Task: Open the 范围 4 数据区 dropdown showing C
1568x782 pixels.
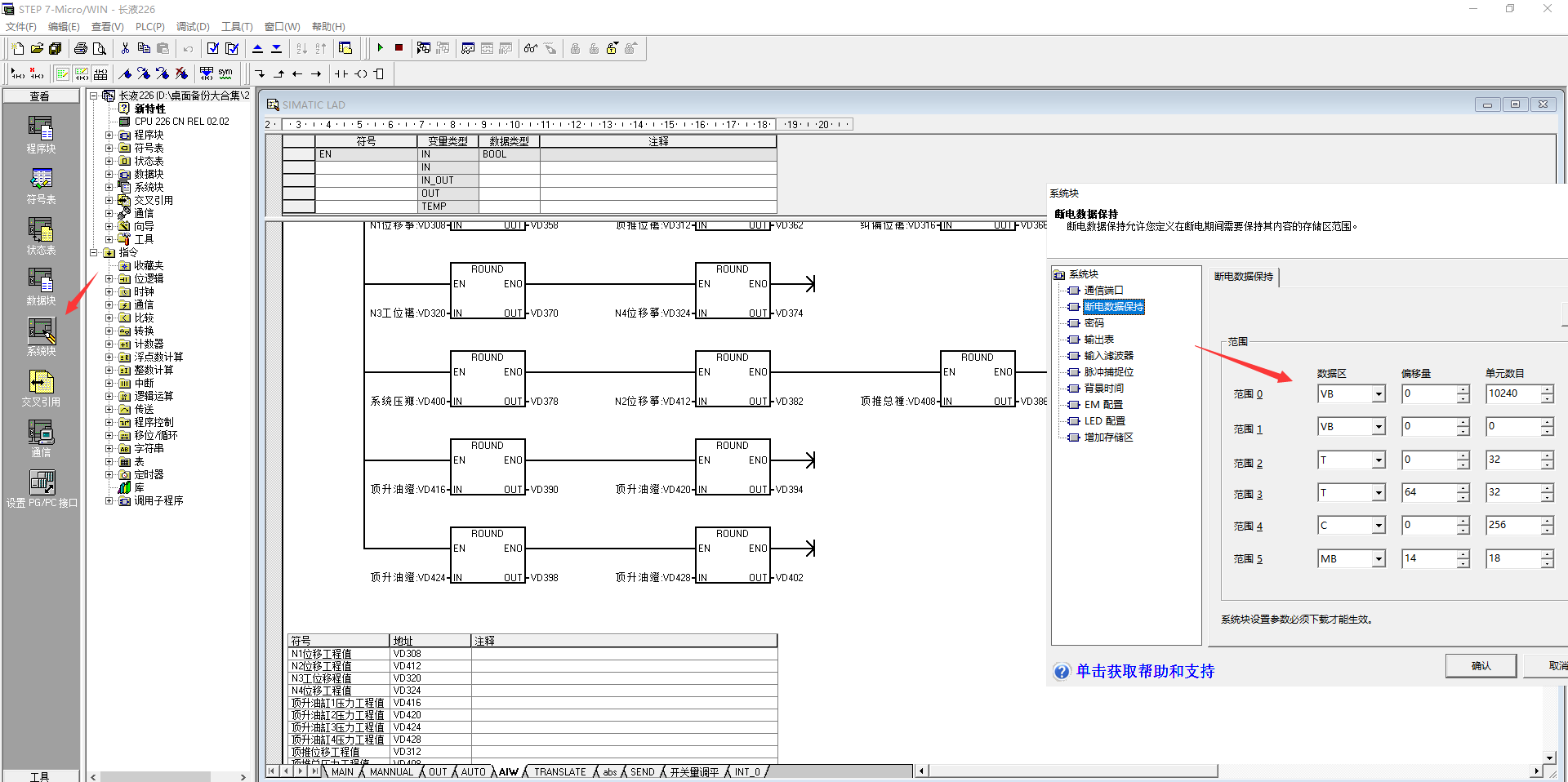Action: click(x=1379, y=526)
